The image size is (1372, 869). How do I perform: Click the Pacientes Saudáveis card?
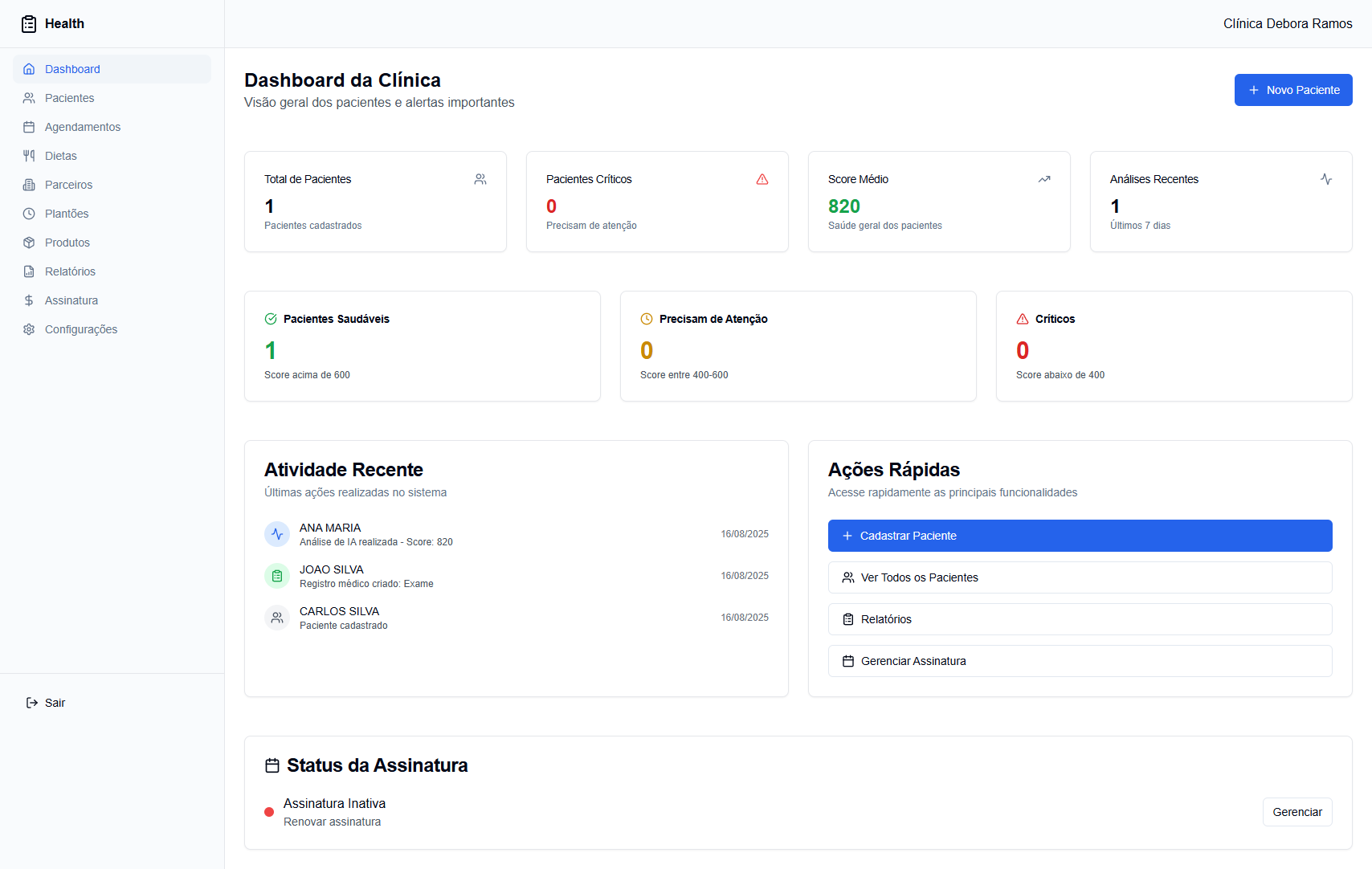pyautogui.click(x=423, y=346)
